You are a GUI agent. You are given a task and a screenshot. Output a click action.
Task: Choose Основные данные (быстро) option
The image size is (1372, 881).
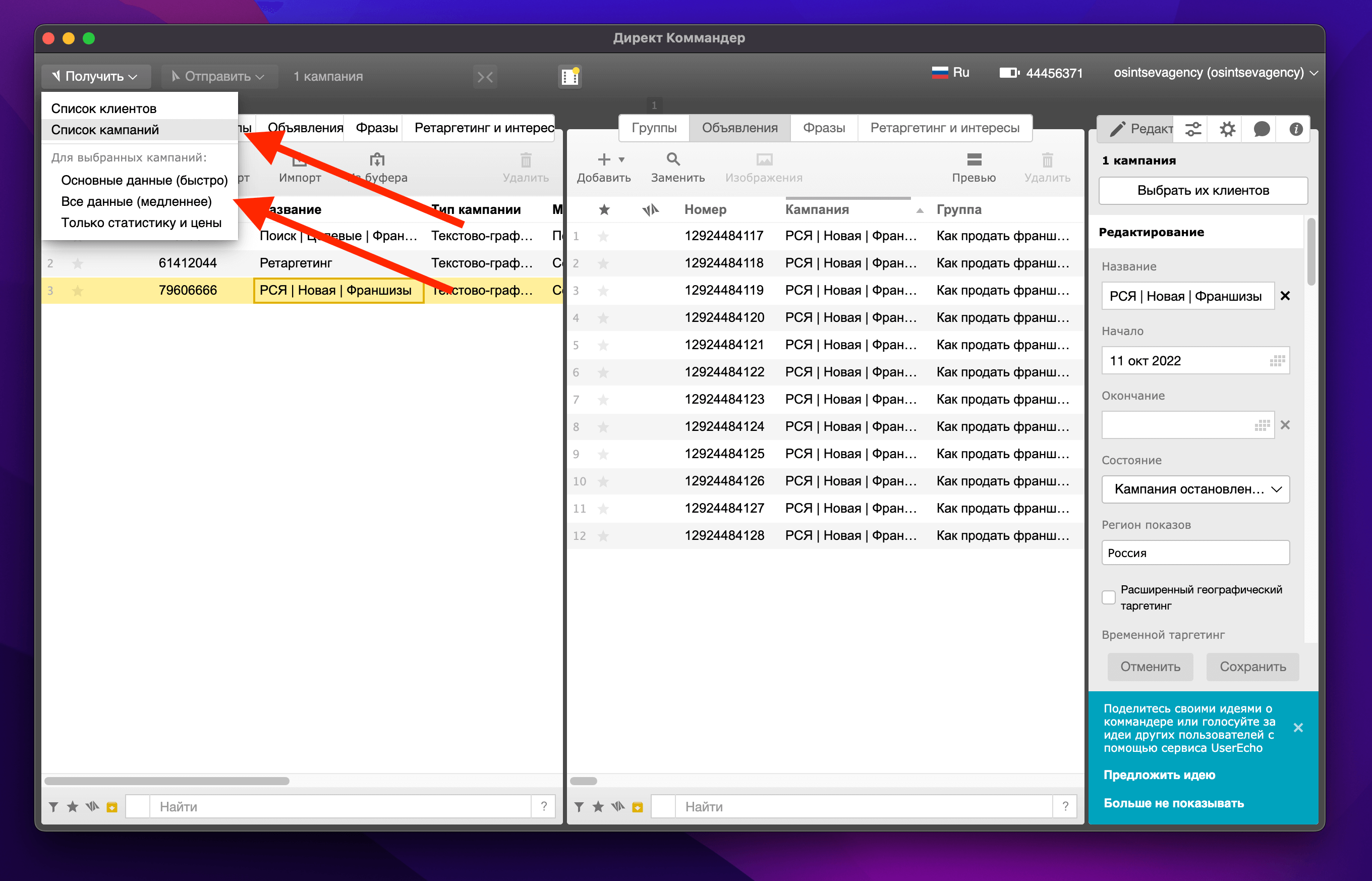pyautogui.click(x=144, y=180)
